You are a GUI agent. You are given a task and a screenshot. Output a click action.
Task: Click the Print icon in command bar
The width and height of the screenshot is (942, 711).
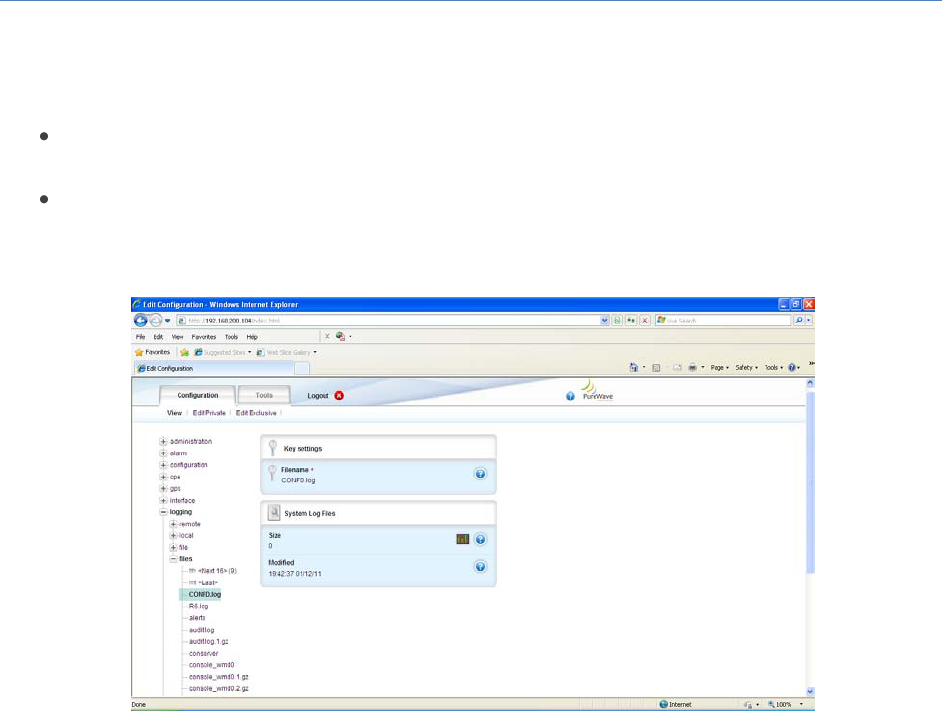(693, 367)
